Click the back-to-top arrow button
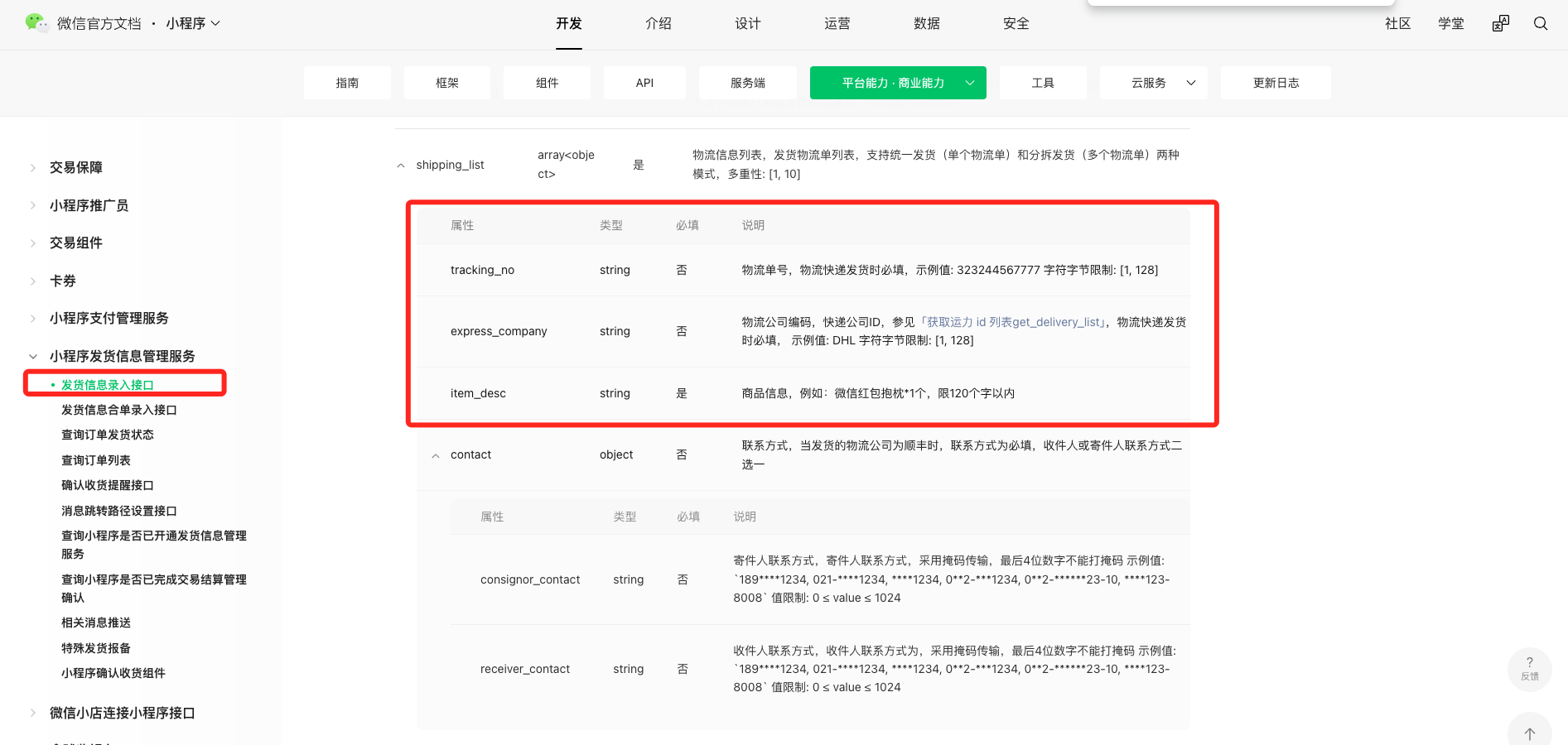 (1530, 733)
